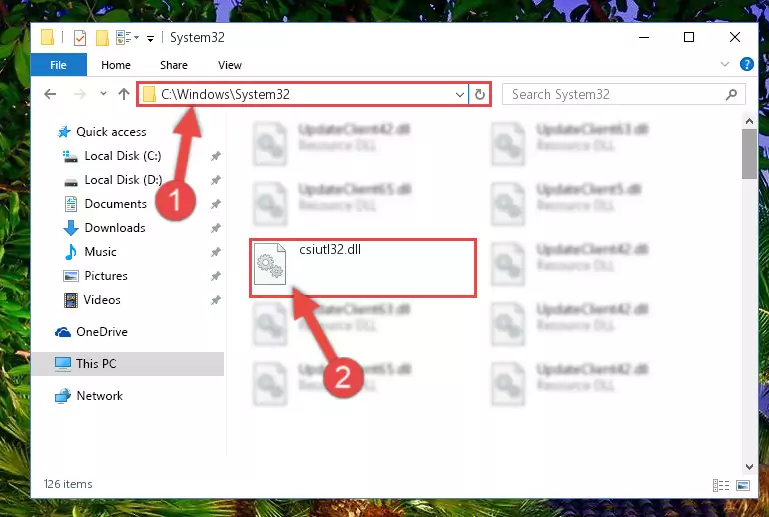Click the New folder quick access icon
The width and height of the screenshot is (769, 517).
102,38
